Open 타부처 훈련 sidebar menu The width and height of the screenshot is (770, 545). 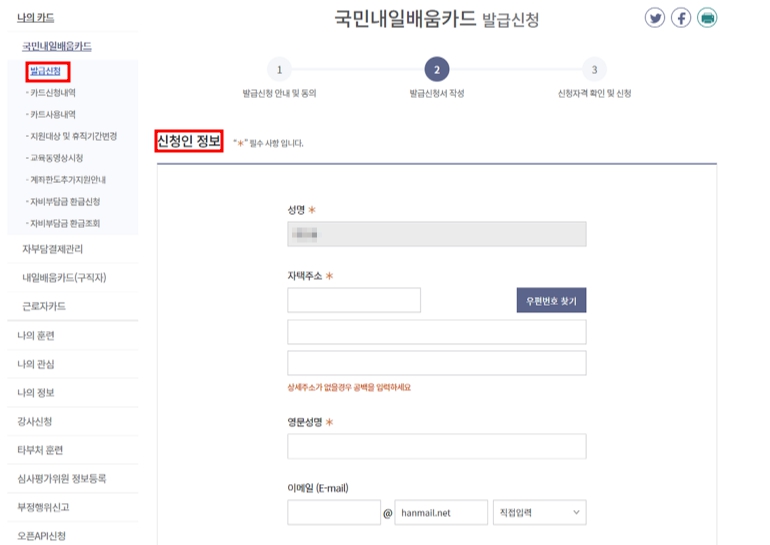click(x=40, y=450)
